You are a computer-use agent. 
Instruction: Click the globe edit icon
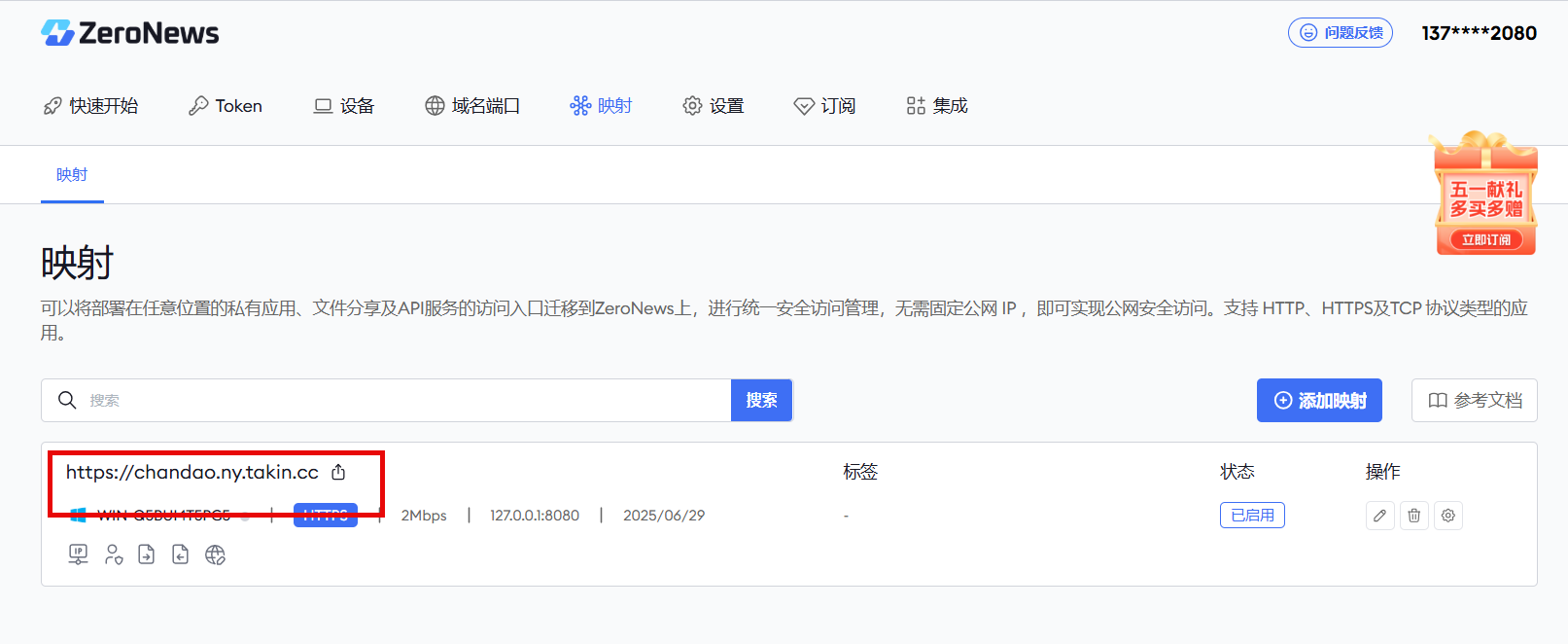216,555
